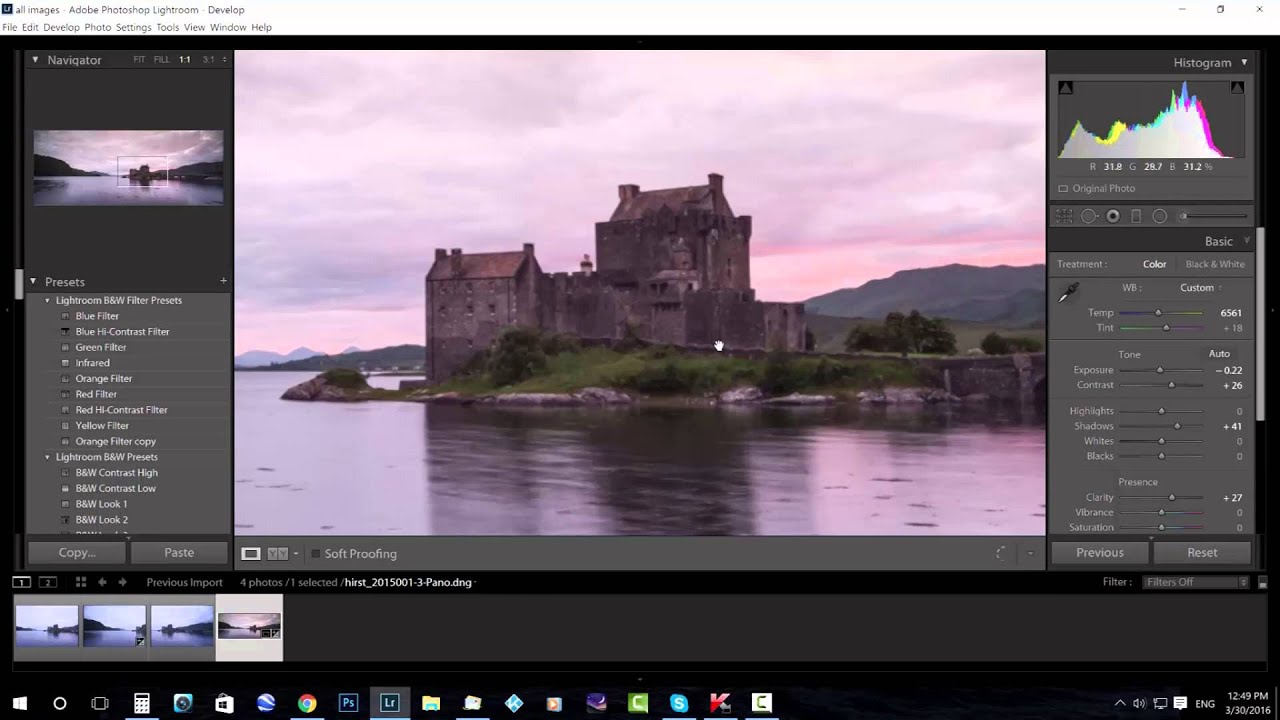Image resolution: width=1280 pixels, height=720 pixels.
Task: Select the Graduated Filter tool
Action: point(1136,216)
